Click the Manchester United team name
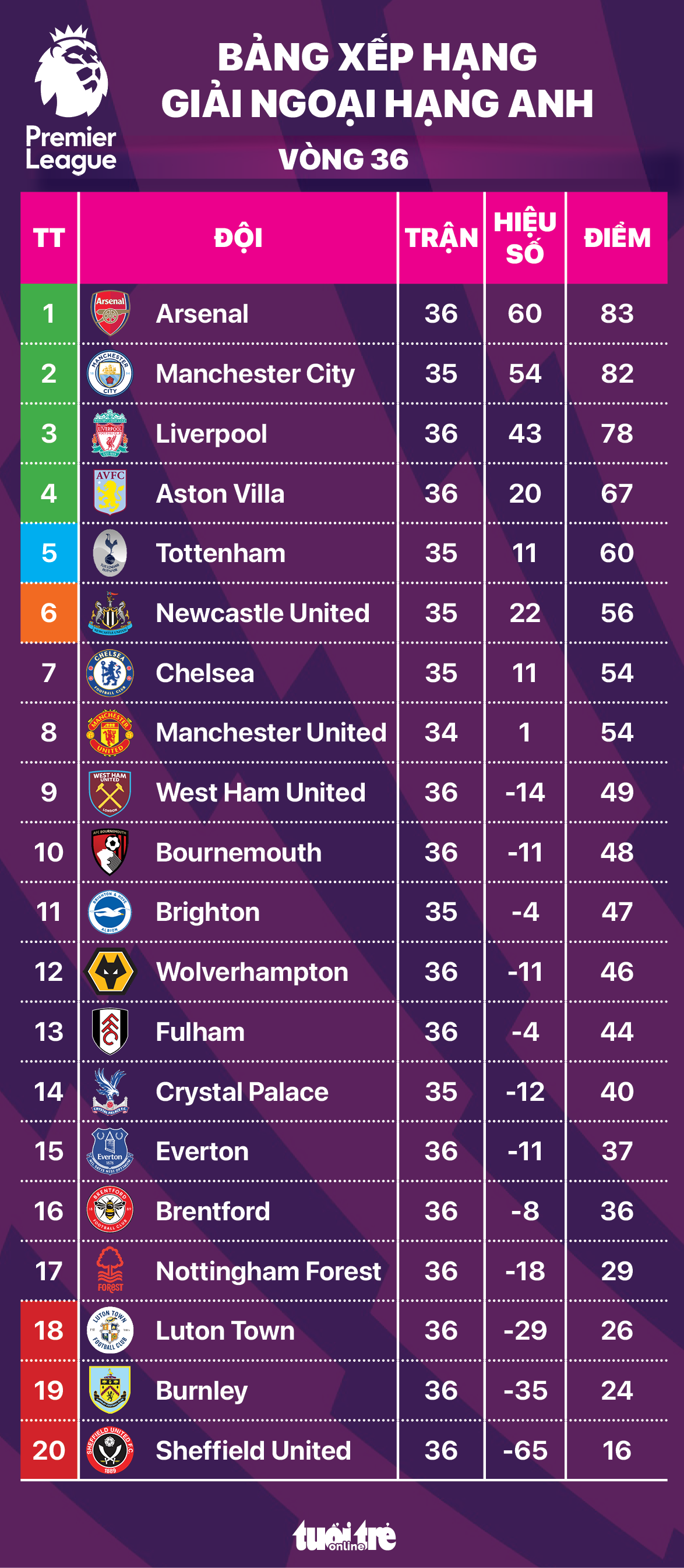Viewport: 684px width, 1568px height. [271, 732]
